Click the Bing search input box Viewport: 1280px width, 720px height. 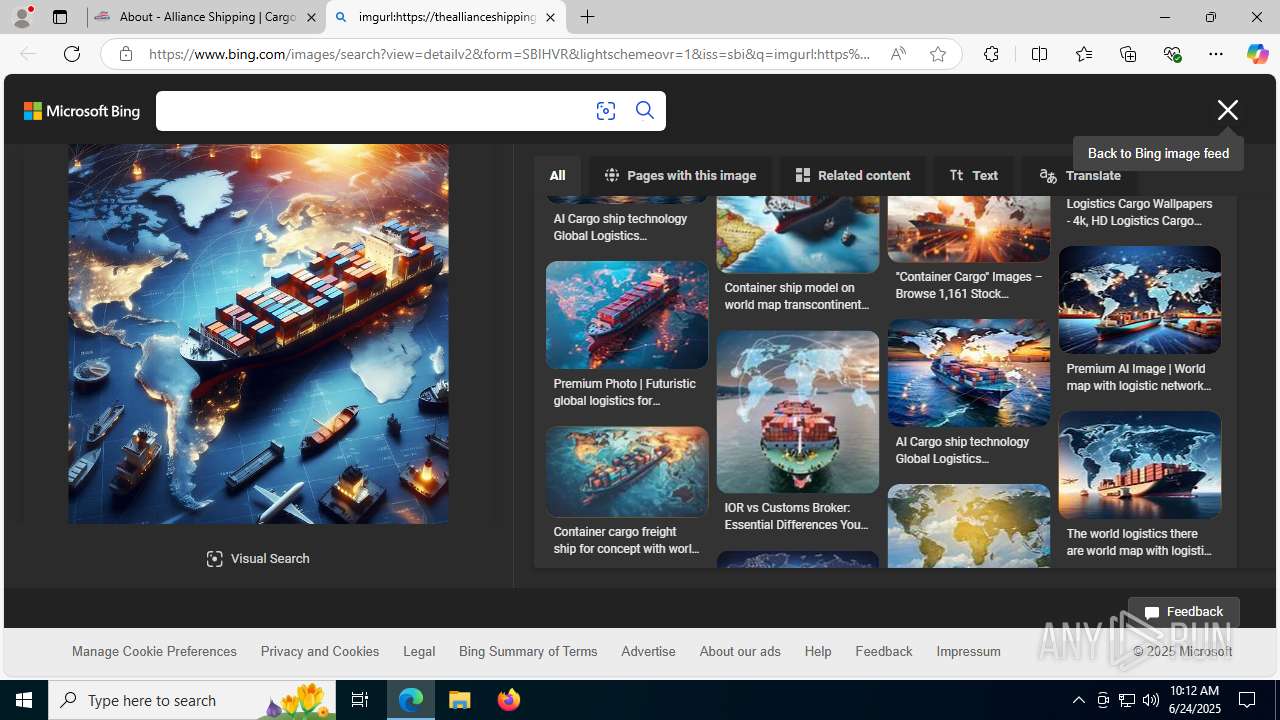point(370,111)
